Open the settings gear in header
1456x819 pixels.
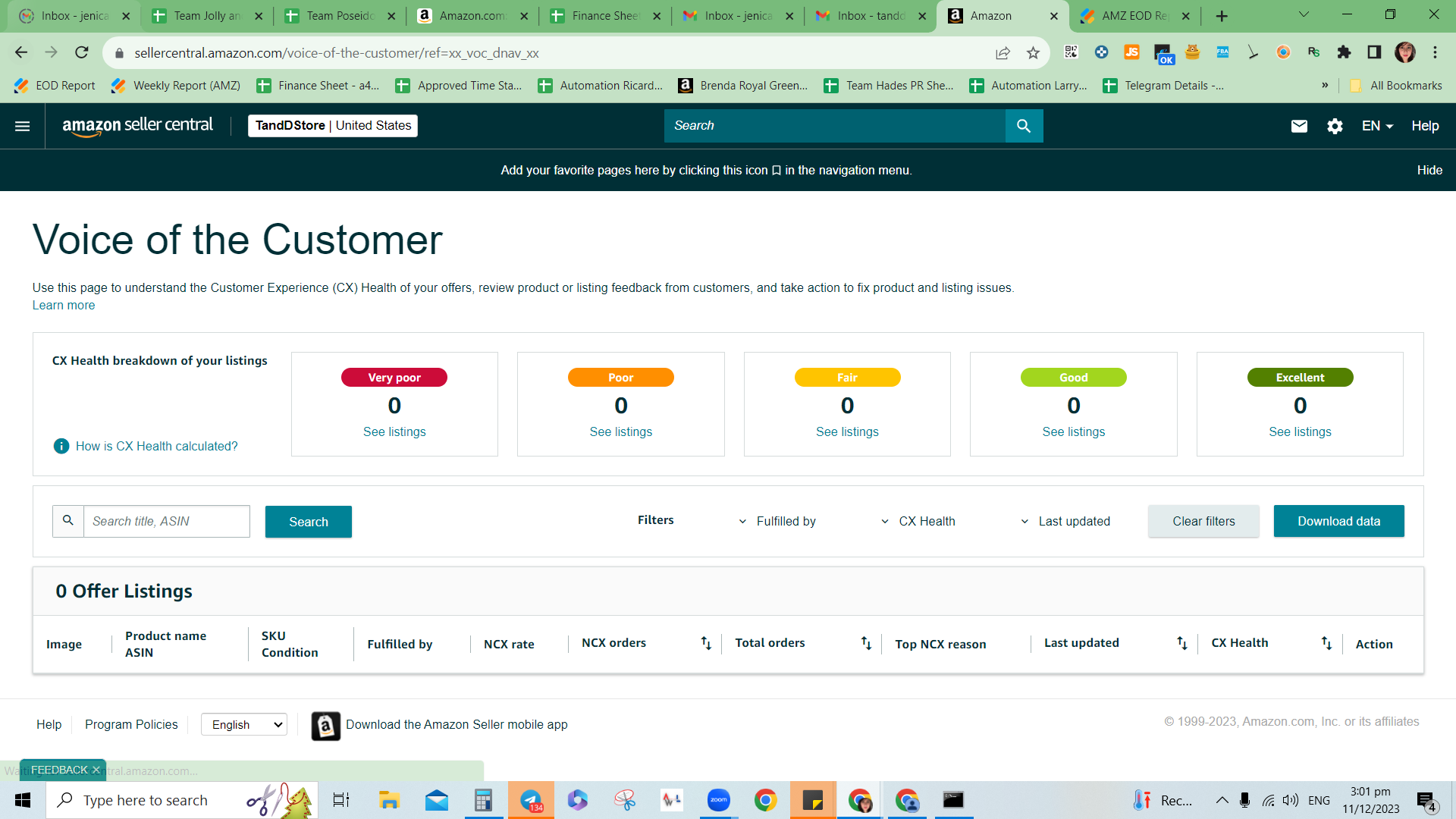[1335, 126]
